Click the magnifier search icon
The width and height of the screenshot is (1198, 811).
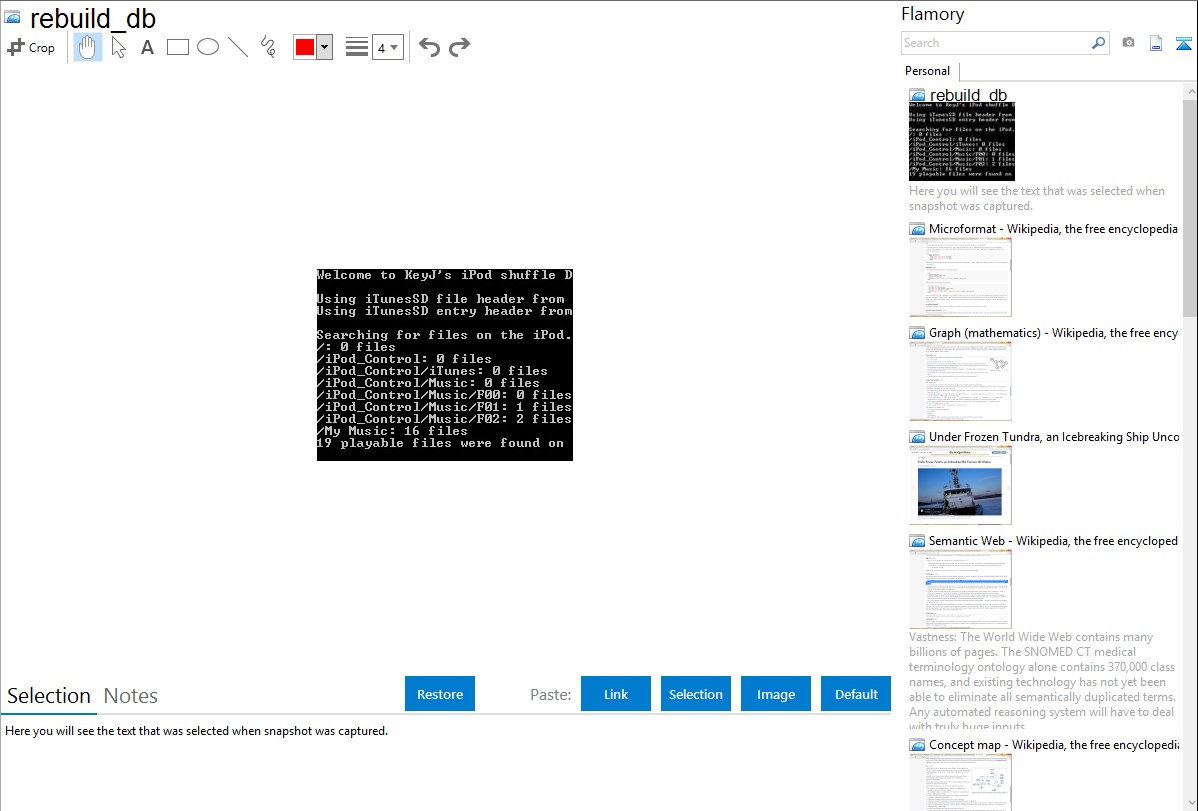click(1099, 43)
